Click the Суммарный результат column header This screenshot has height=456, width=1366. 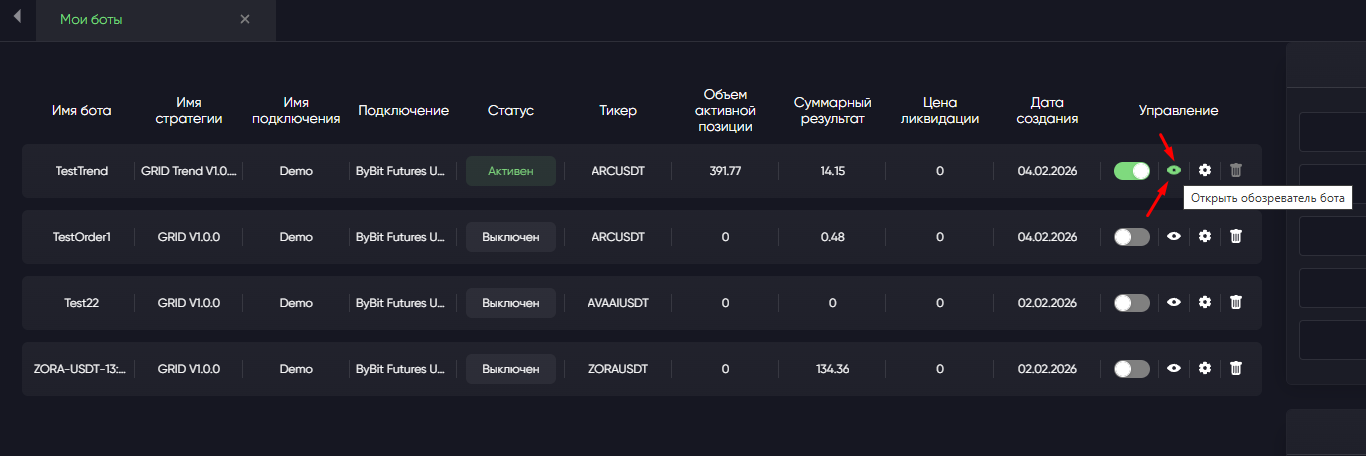tap(832, 110)
